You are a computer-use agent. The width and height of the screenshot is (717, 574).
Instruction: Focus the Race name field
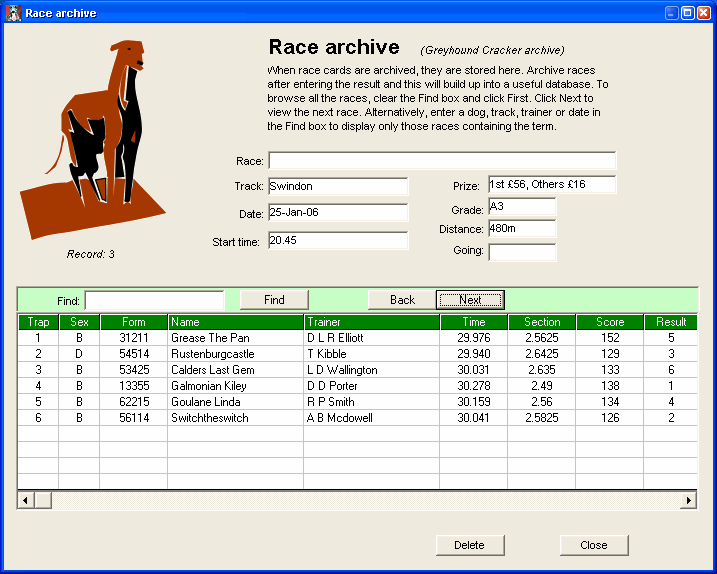click(441, 161)
